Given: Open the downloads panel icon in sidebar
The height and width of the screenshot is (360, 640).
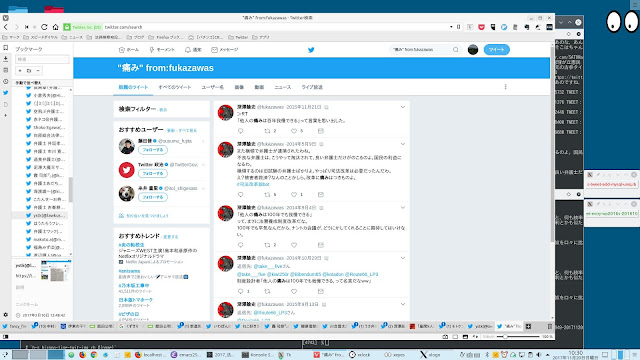Looking at the screenshot, I should [5, 59].
